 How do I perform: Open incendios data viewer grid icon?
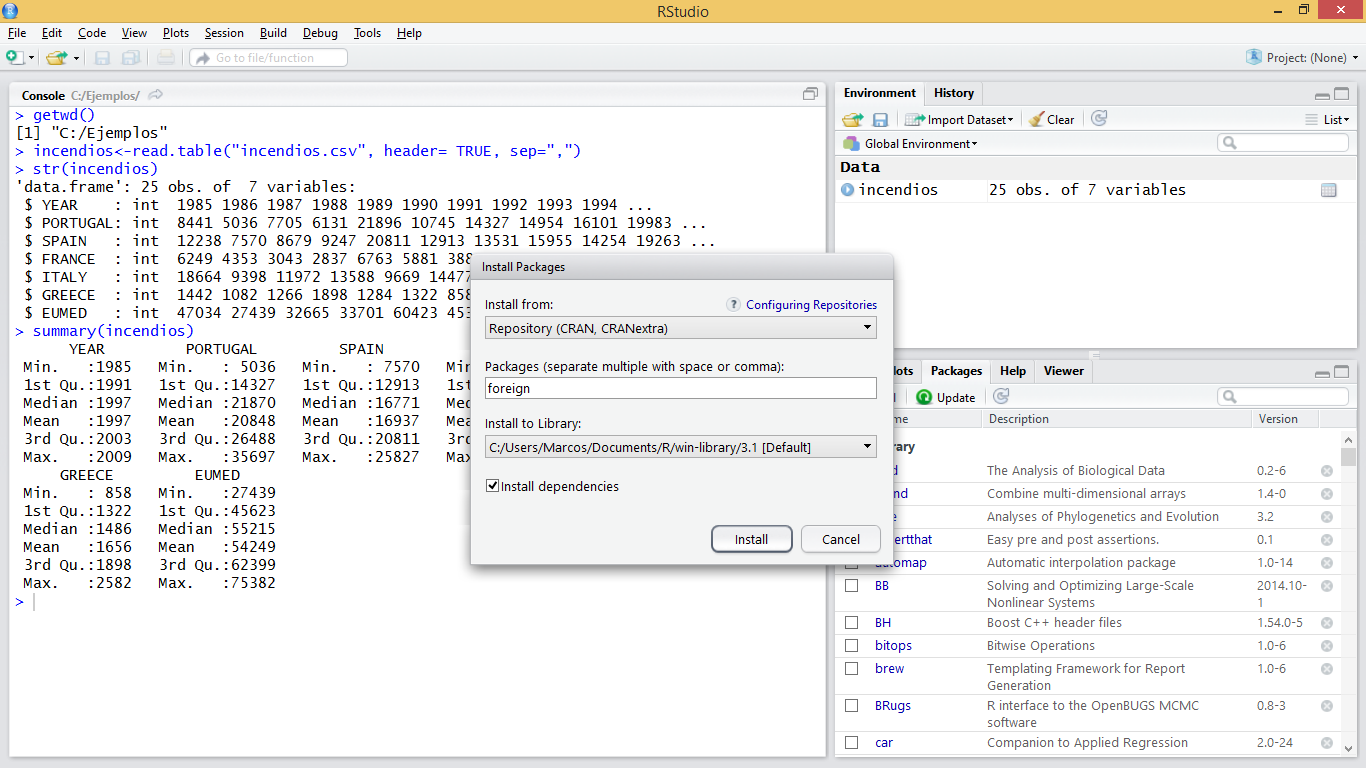(1328, 190)
